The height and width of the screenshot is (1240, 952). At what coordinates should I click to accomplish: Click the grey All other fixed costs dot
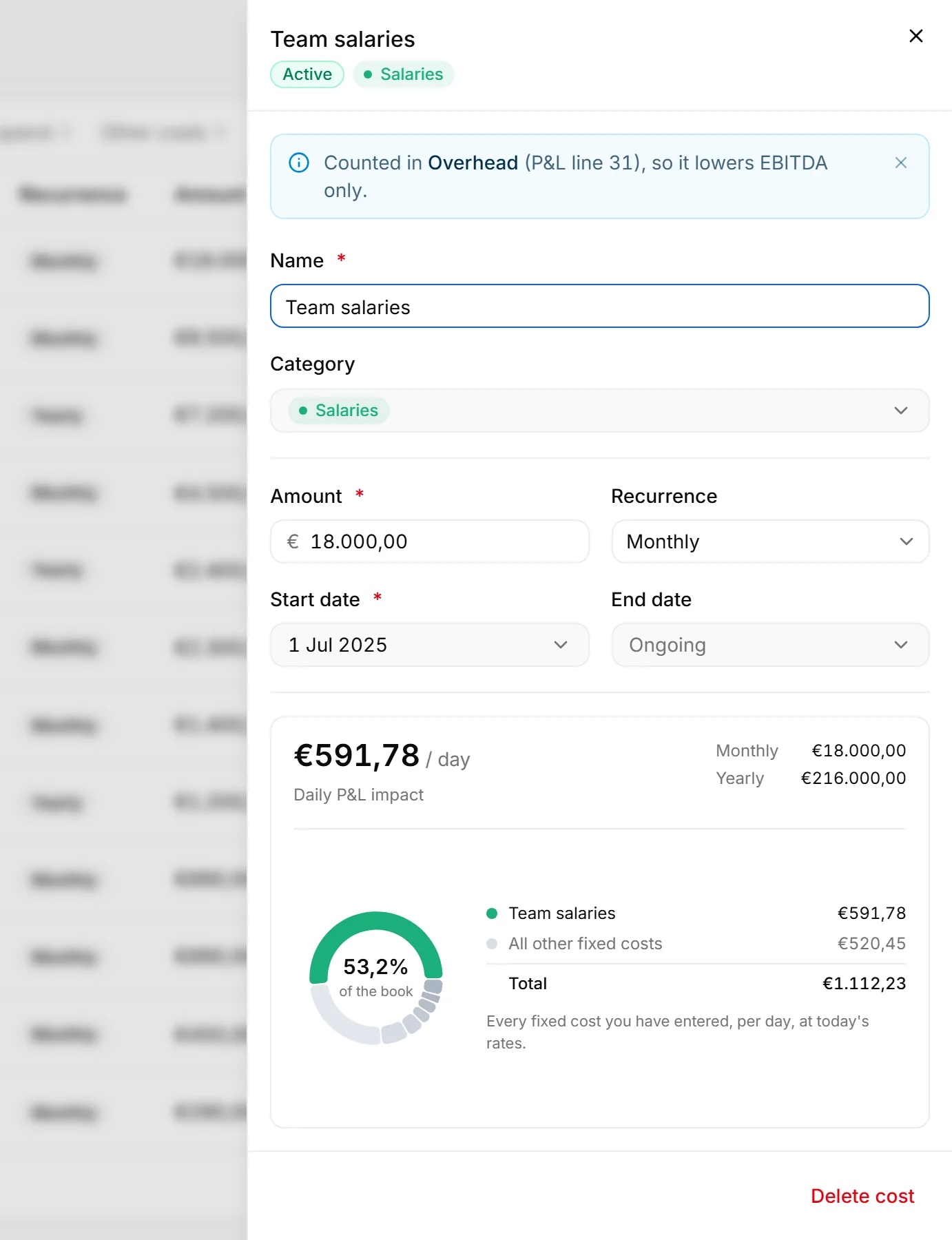coord(492,944)
